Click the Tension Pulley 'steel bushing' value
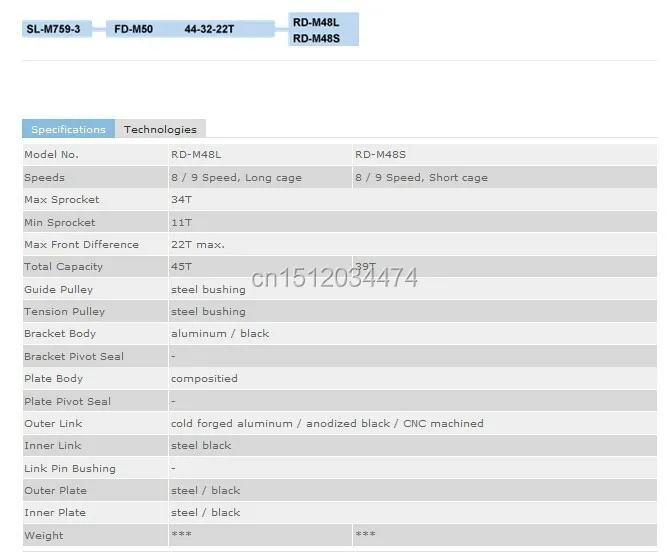Image resolution: width=667 pixels, height=552 pixels. point(208,311)
